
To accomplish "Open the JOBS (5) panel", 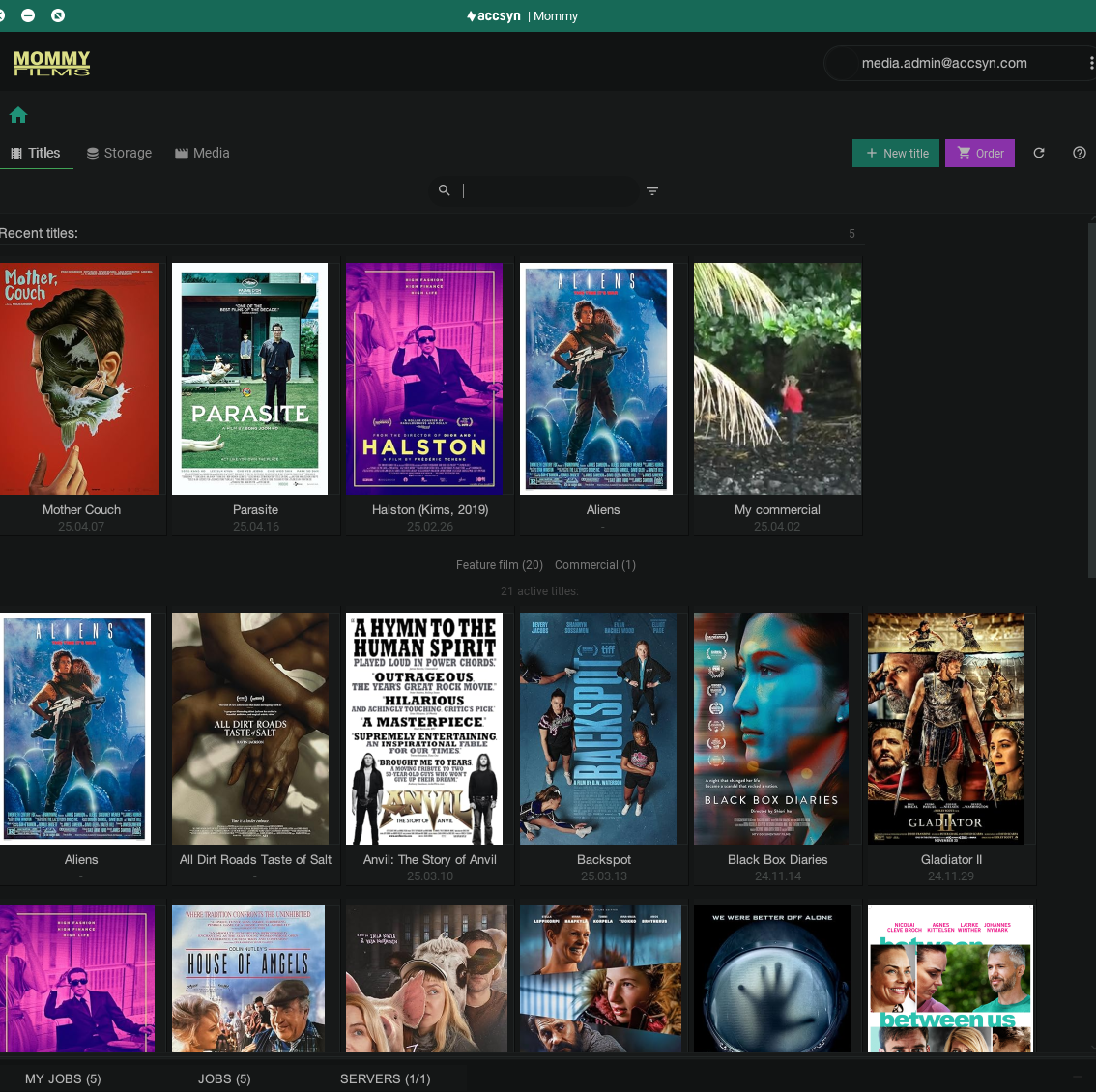I will pyautogui.click(x=223, y=1078).
